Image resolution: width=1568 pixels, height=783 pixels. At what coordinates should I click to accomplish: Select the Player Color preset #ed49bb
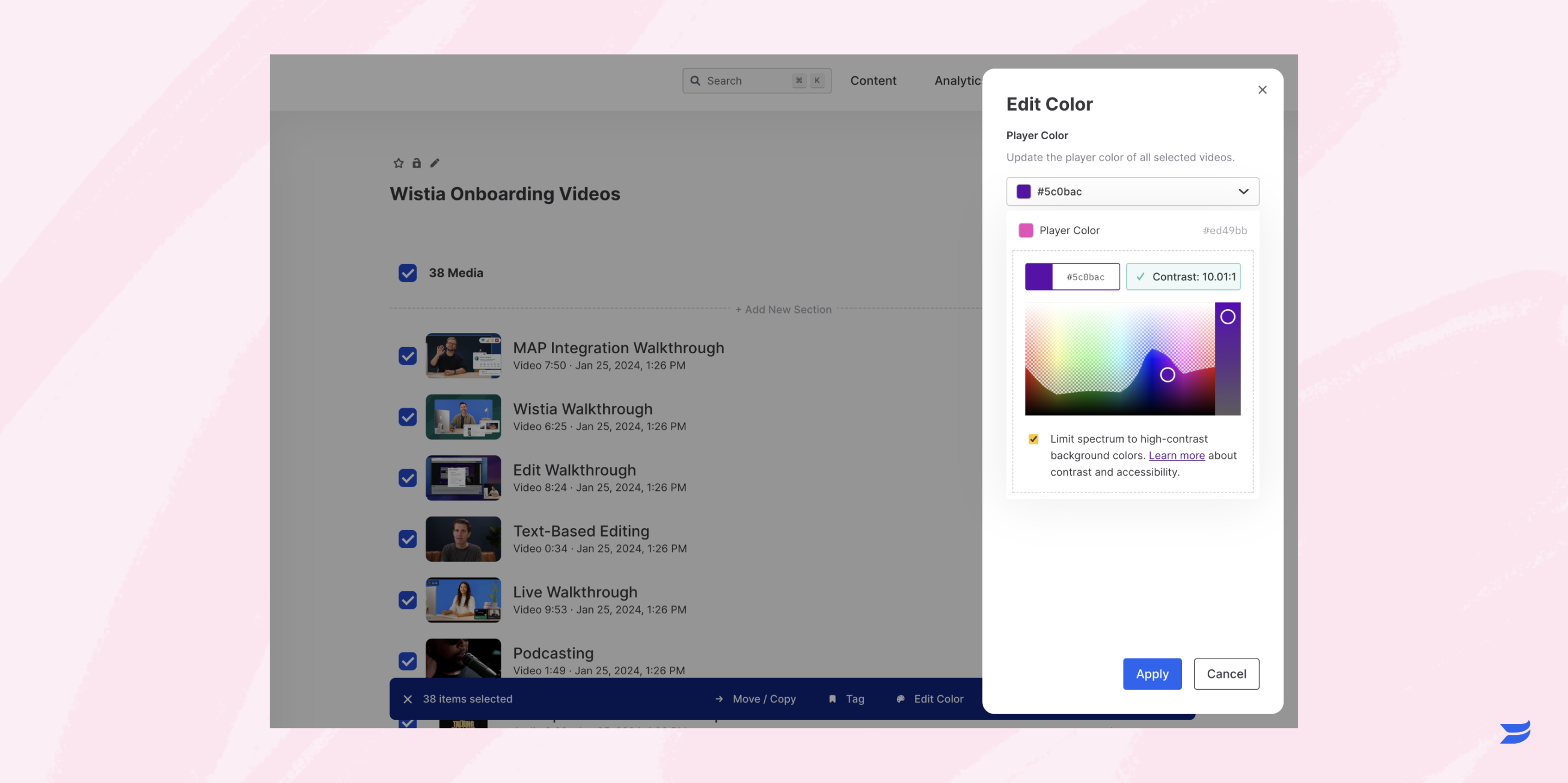1132,230
